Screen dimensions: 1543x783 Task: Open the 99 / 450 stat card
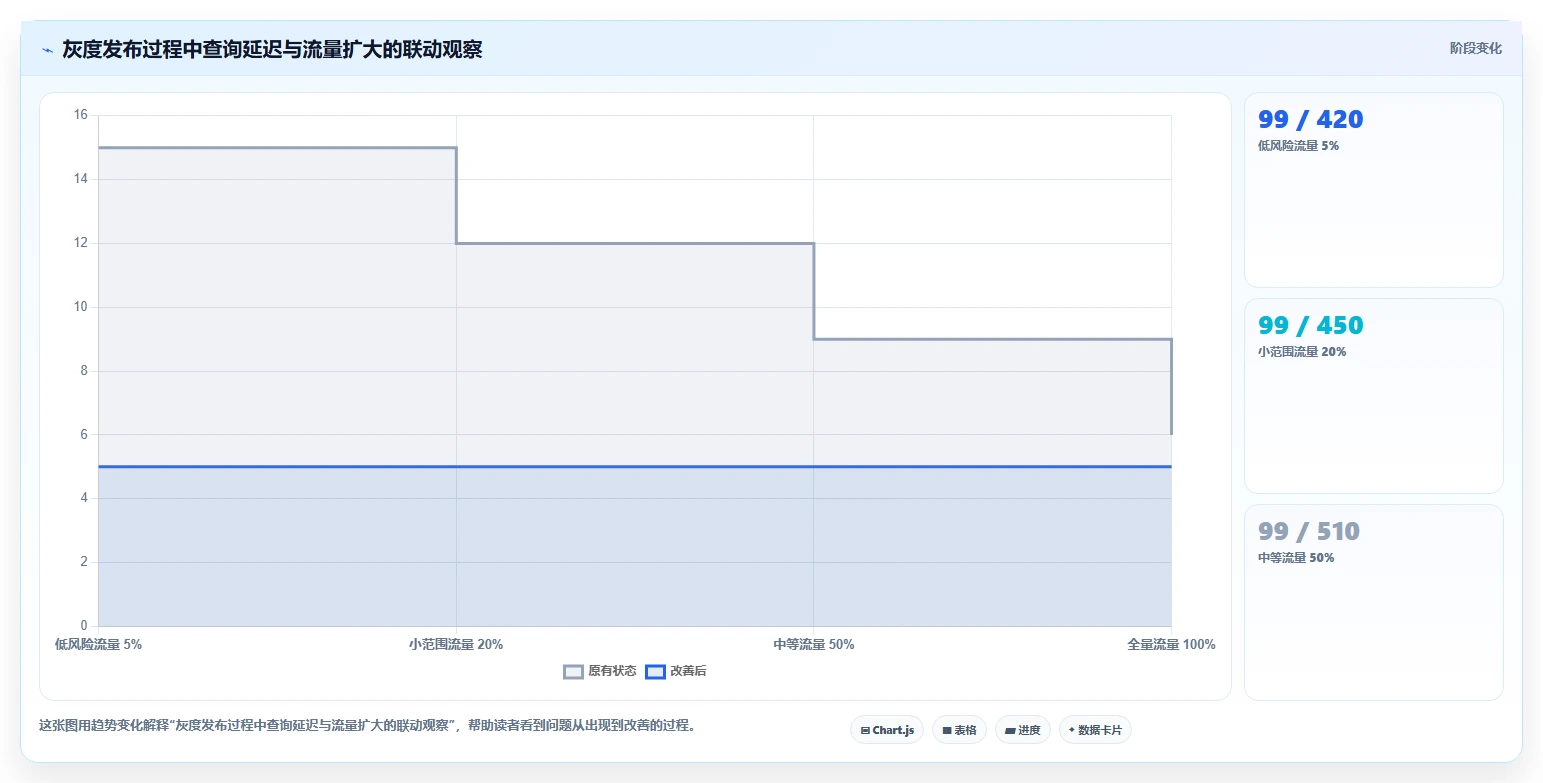(x=1373, y=396)
